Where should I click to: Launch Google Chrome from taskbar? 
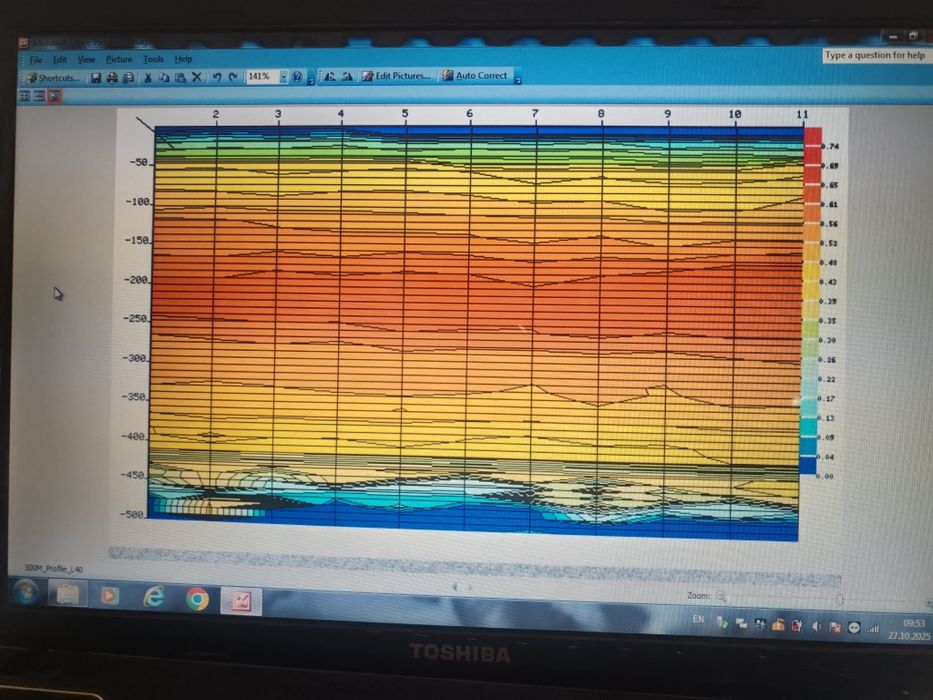197,599
